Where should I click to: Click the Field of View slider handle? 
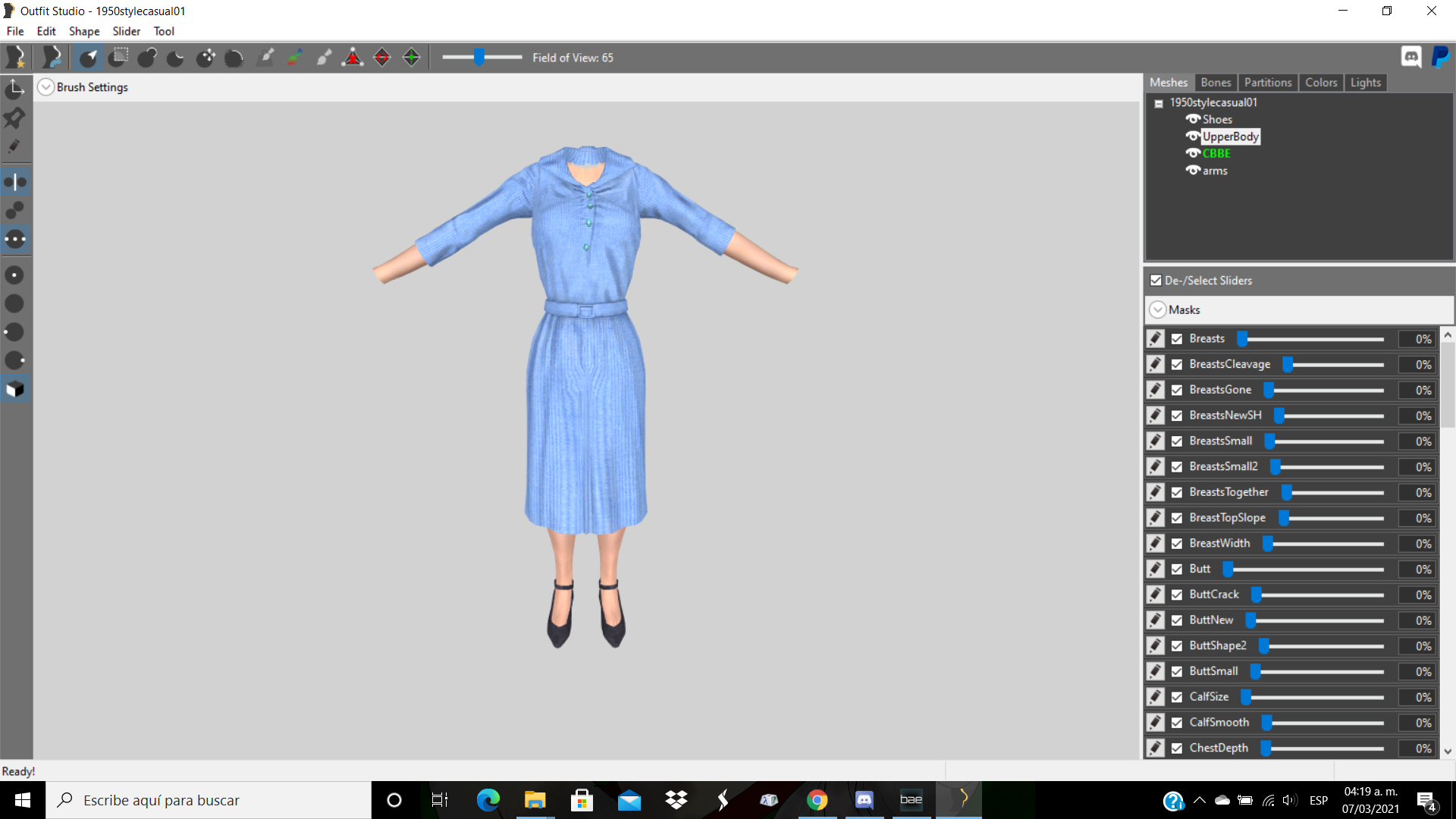pos(479,58)
